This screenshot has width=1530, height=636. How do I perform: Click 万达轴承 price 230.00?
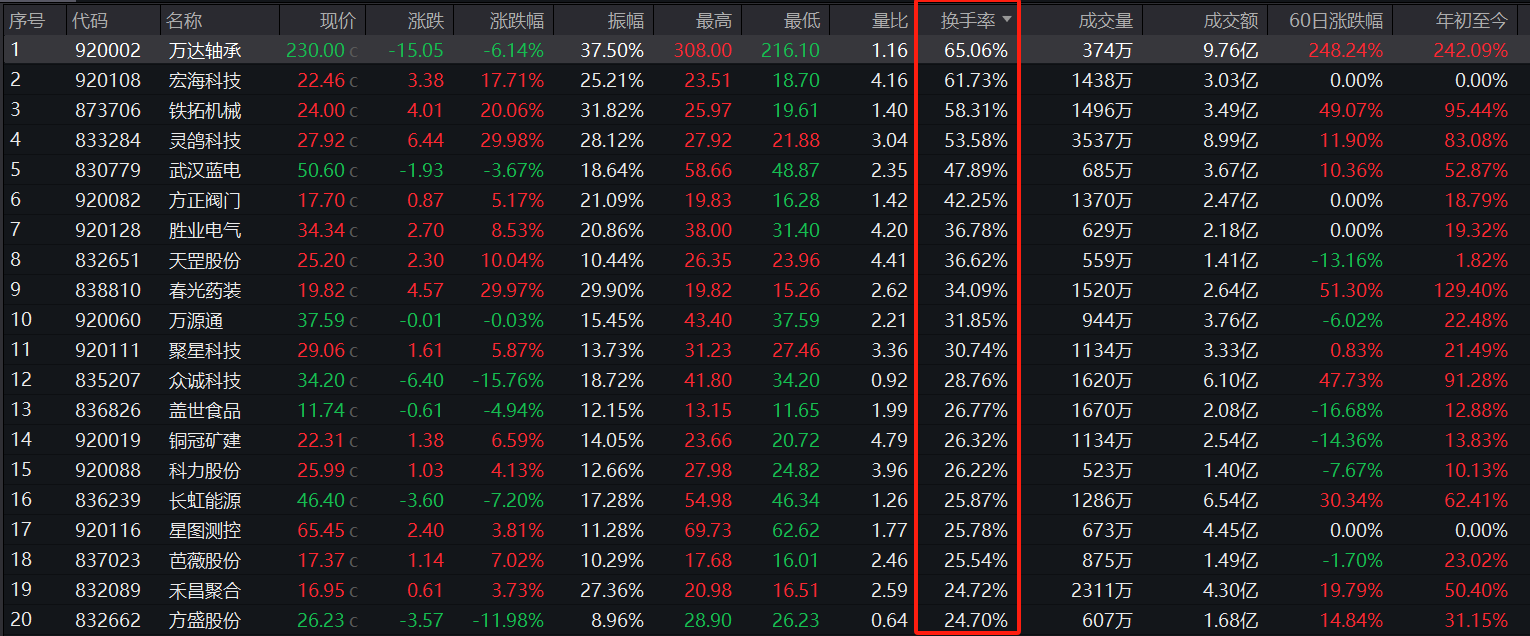(x=315, y=50)
